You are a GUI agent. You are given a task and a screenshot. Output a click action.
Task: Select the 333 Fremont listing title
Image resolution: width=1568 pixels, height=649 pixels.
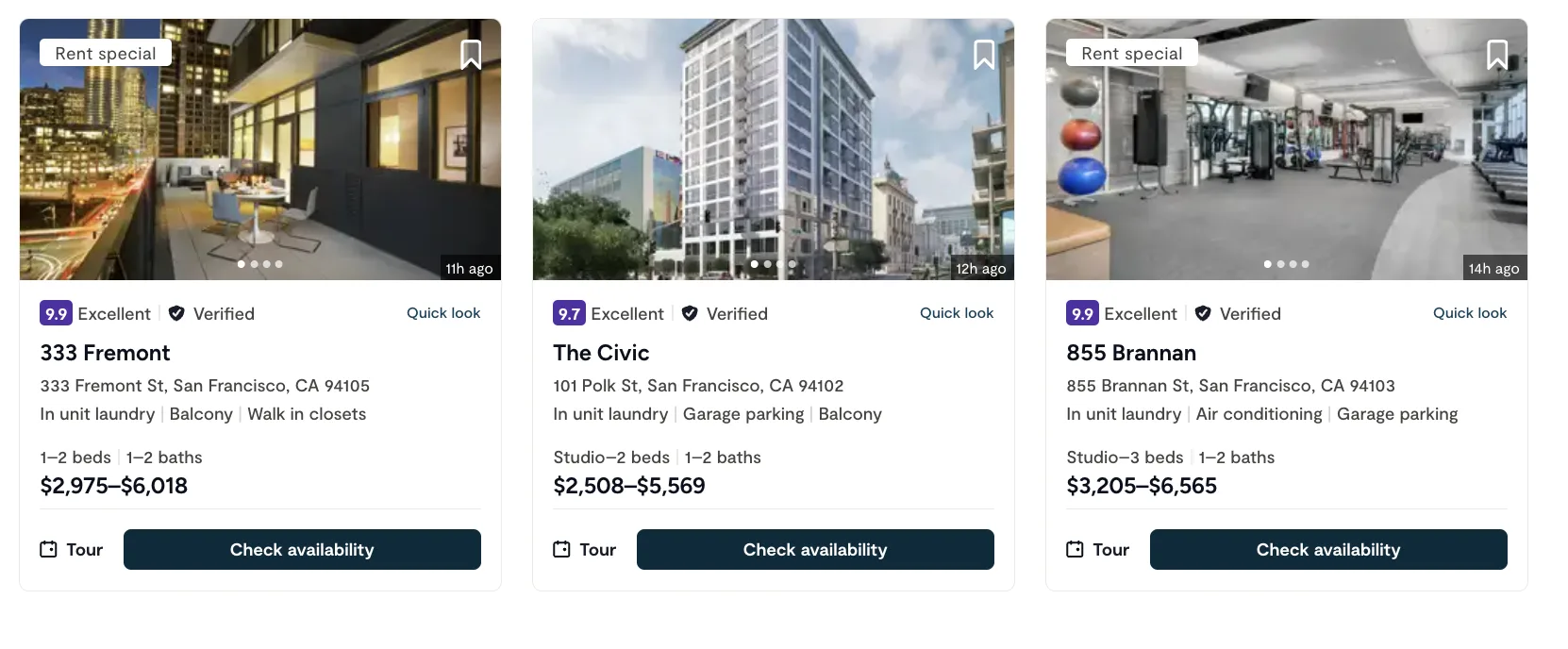pyautogui.click(x=105, y=353)
